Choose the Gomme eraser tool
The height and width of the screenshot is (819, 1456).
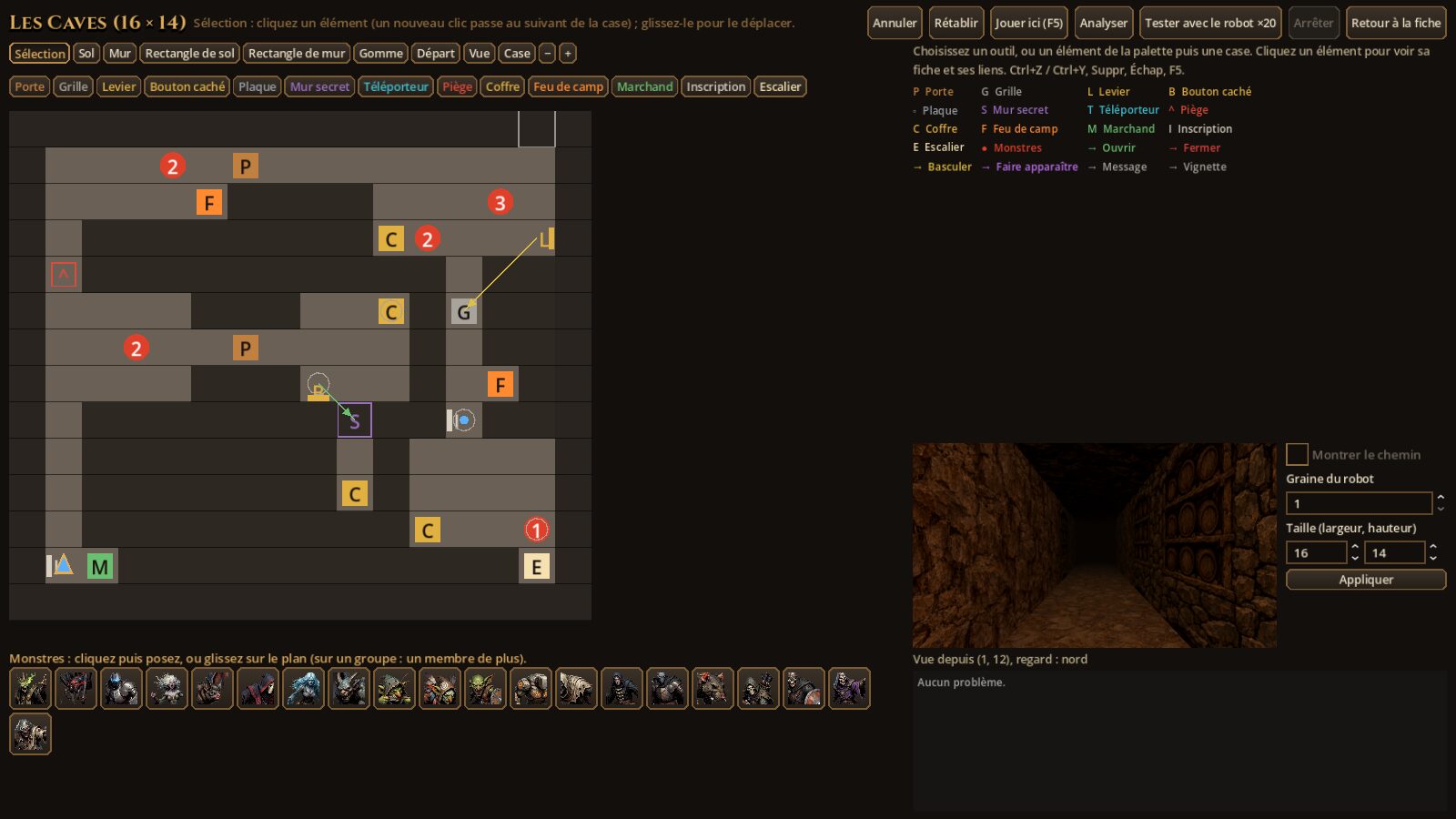380,54
